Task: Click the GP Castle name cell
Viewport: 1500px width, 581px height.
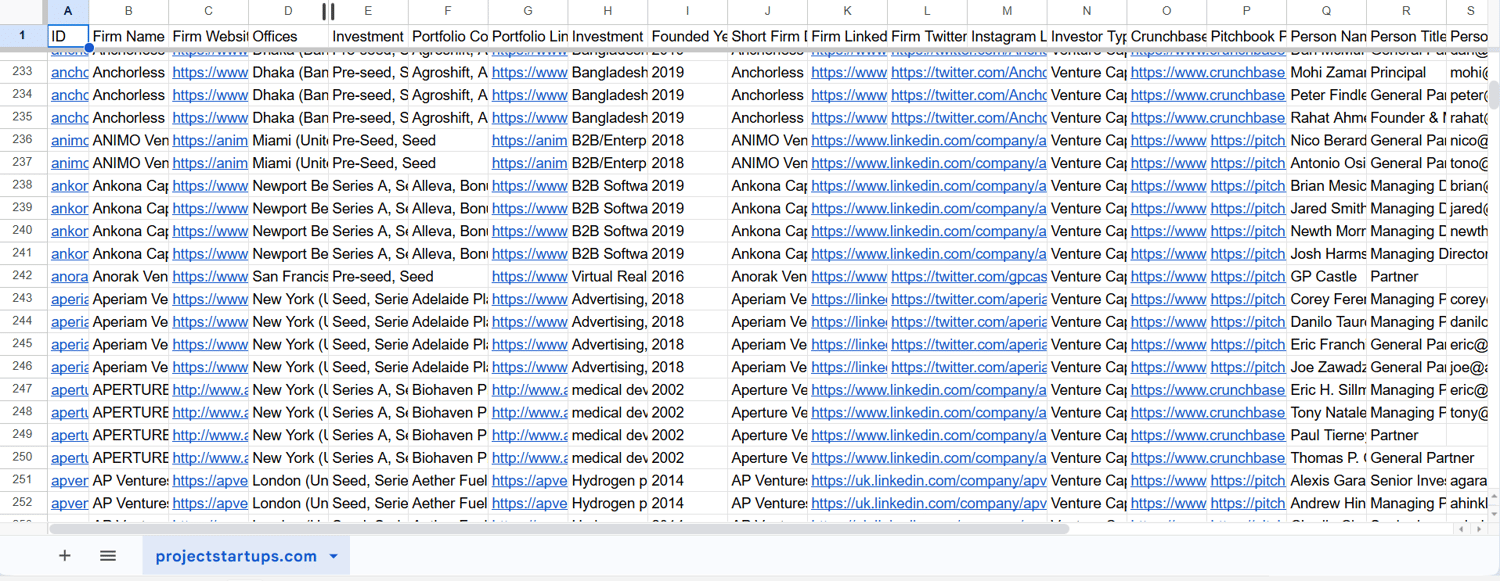Action: tap(1324, 276)
